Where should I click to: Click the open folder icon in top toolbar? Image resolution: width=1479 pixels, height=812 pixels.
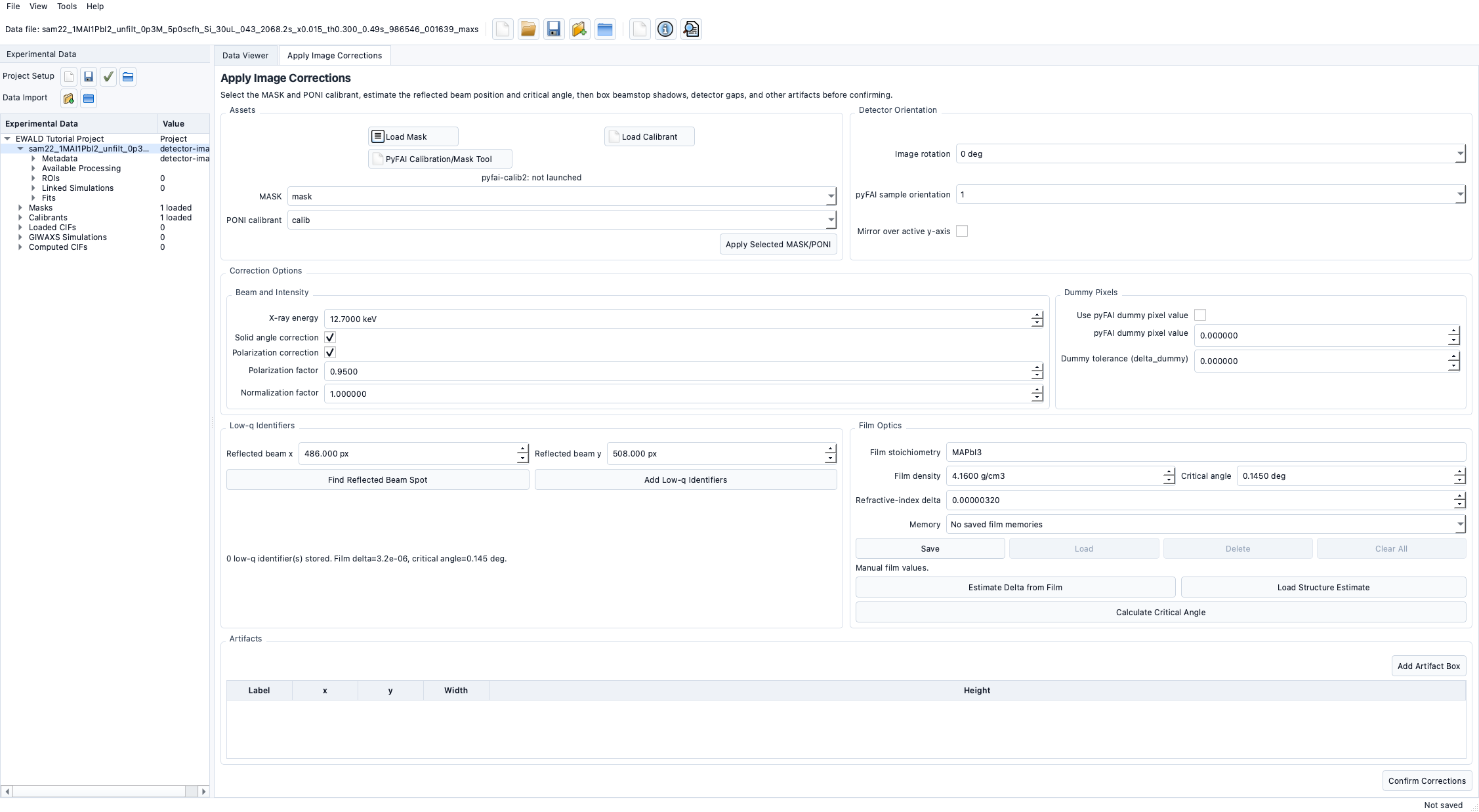528,30
